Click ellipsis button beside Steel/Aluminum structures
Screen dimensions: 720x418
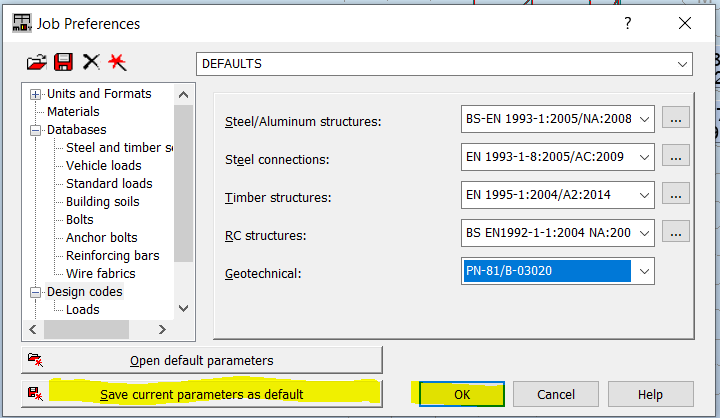tap(675, 119)
